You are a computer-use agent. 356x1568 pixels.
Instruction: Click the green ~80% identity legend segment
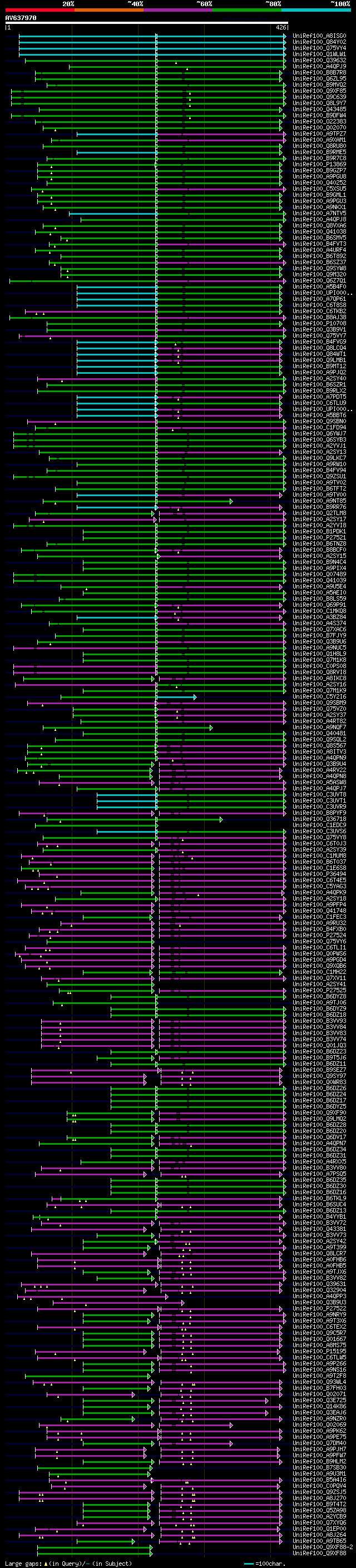pos(247,10)
